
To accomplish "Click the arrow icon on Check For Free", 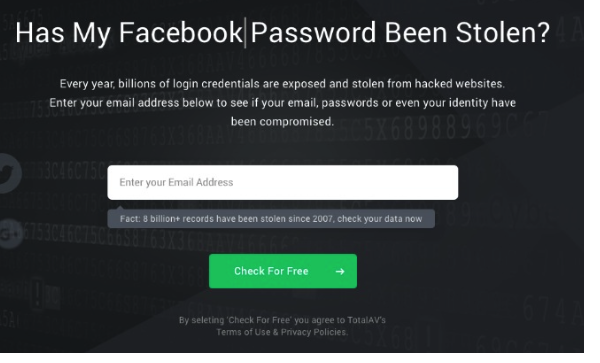I will point(340,272).
